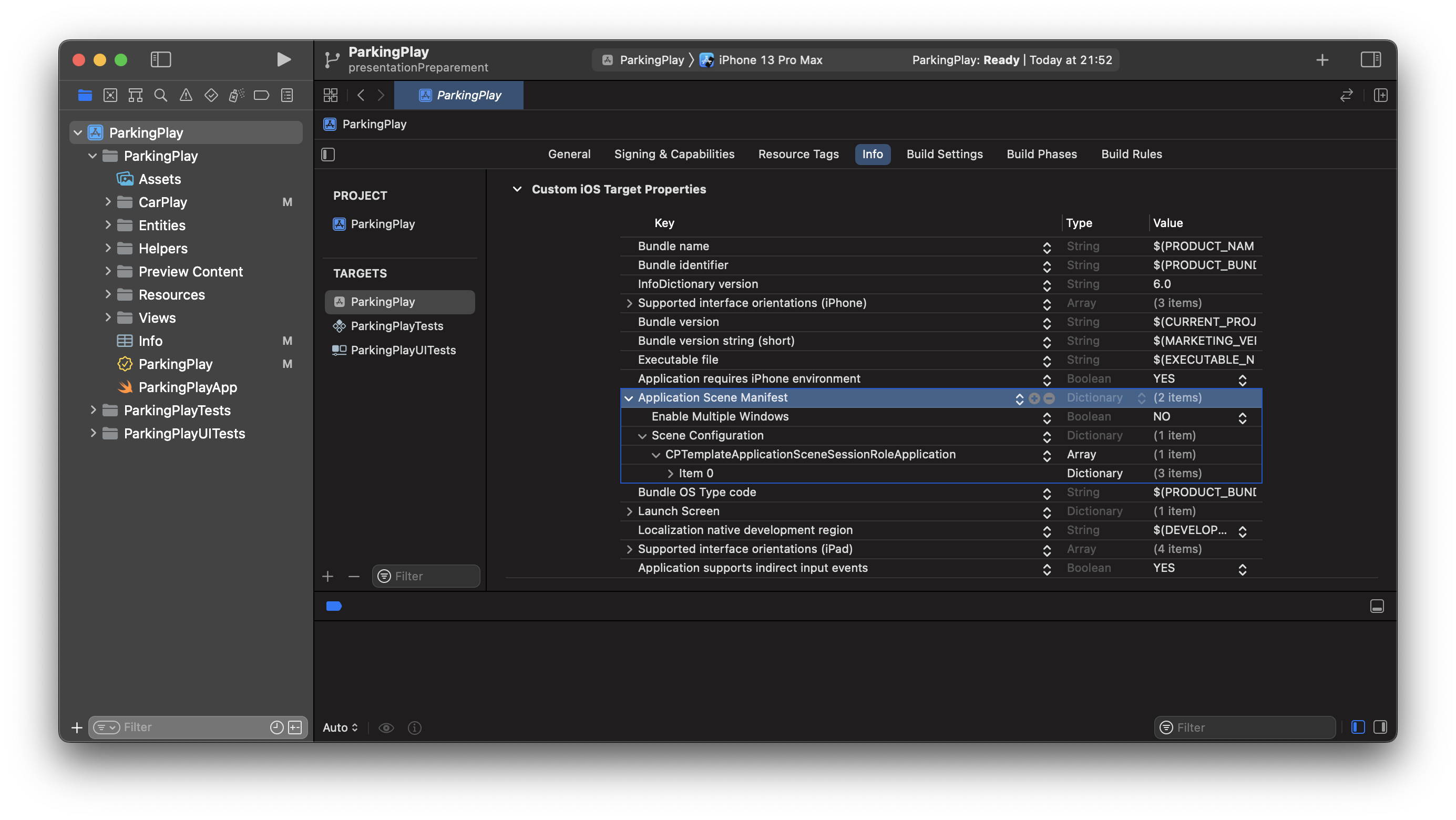Open the Test navigator diamond icon
This screenshot has width=1456, height=820.
coord(211,95)
